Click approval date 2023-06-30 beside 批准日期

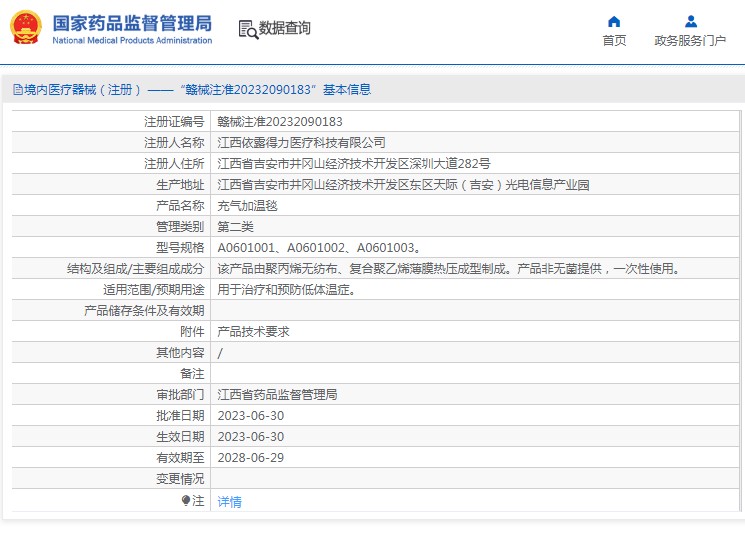(250, 416)
